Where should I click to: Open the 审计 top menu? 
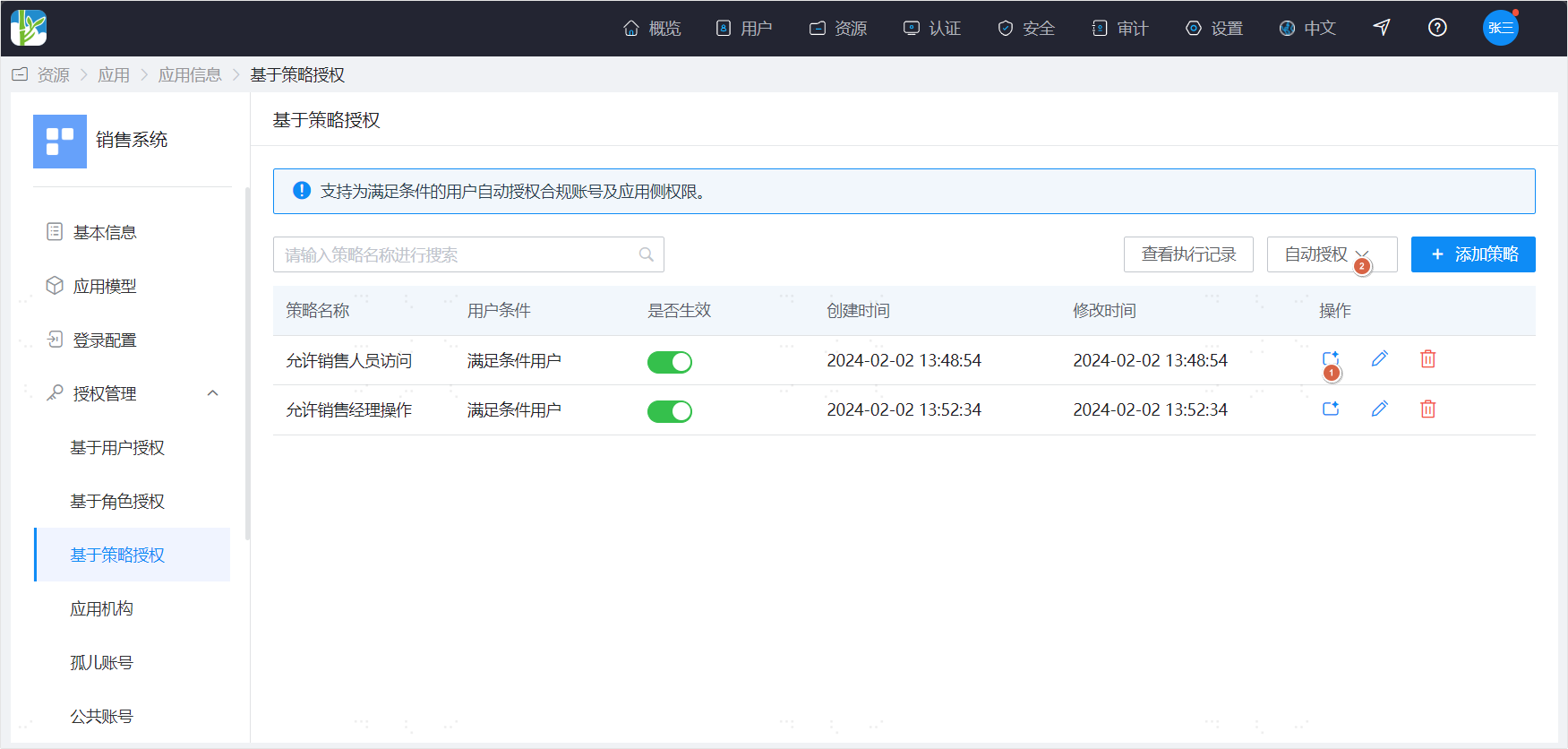[1120, 28]
